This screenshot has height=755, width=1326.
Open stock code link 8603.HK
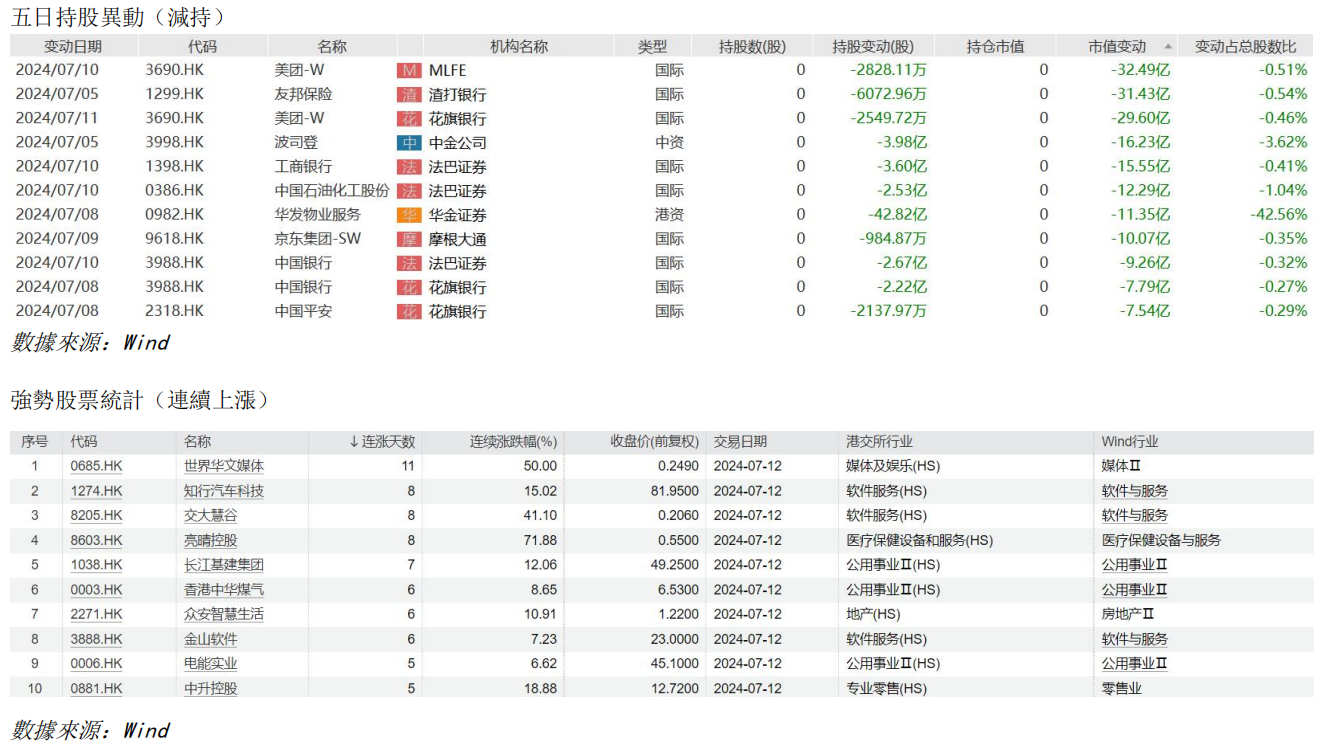(96, 540)
